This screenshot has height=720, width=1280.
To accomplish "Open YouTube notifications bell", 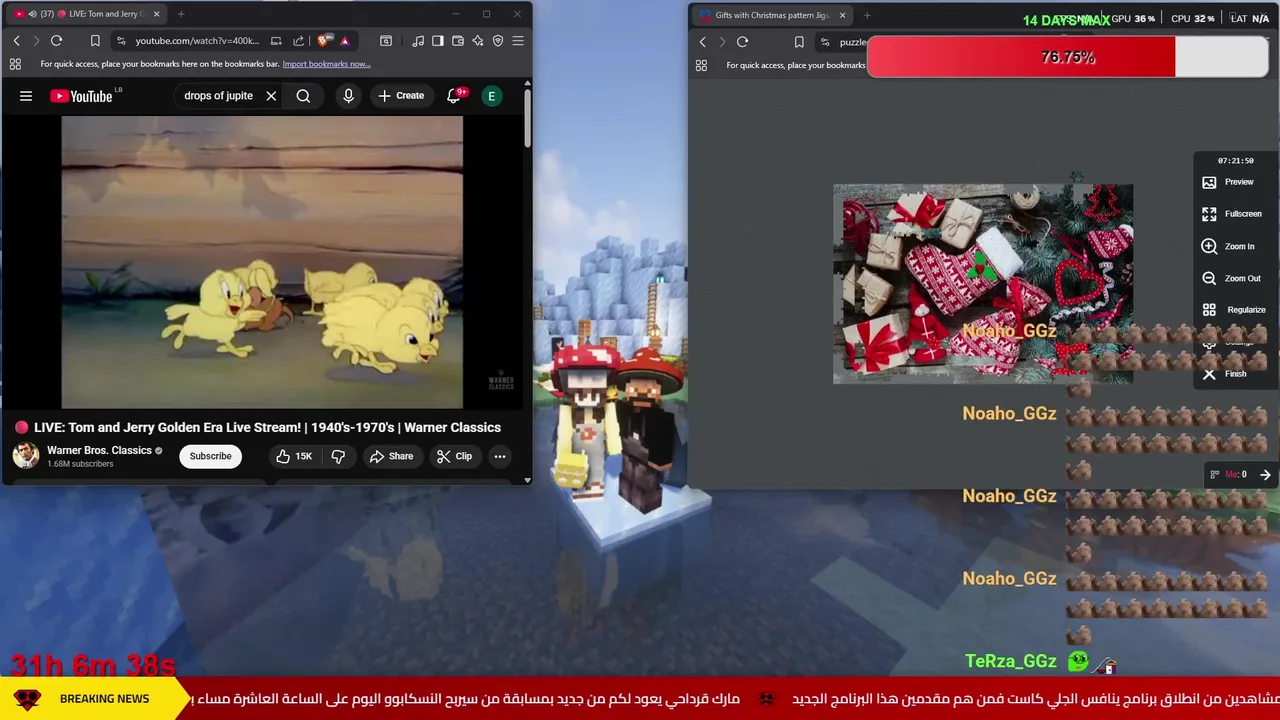I will click(454, 96).
